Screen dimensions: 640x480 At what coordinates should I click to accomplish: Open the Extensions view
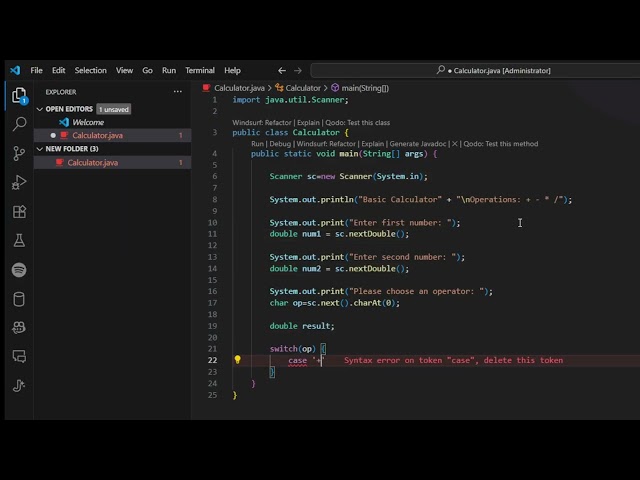point(19,212)
